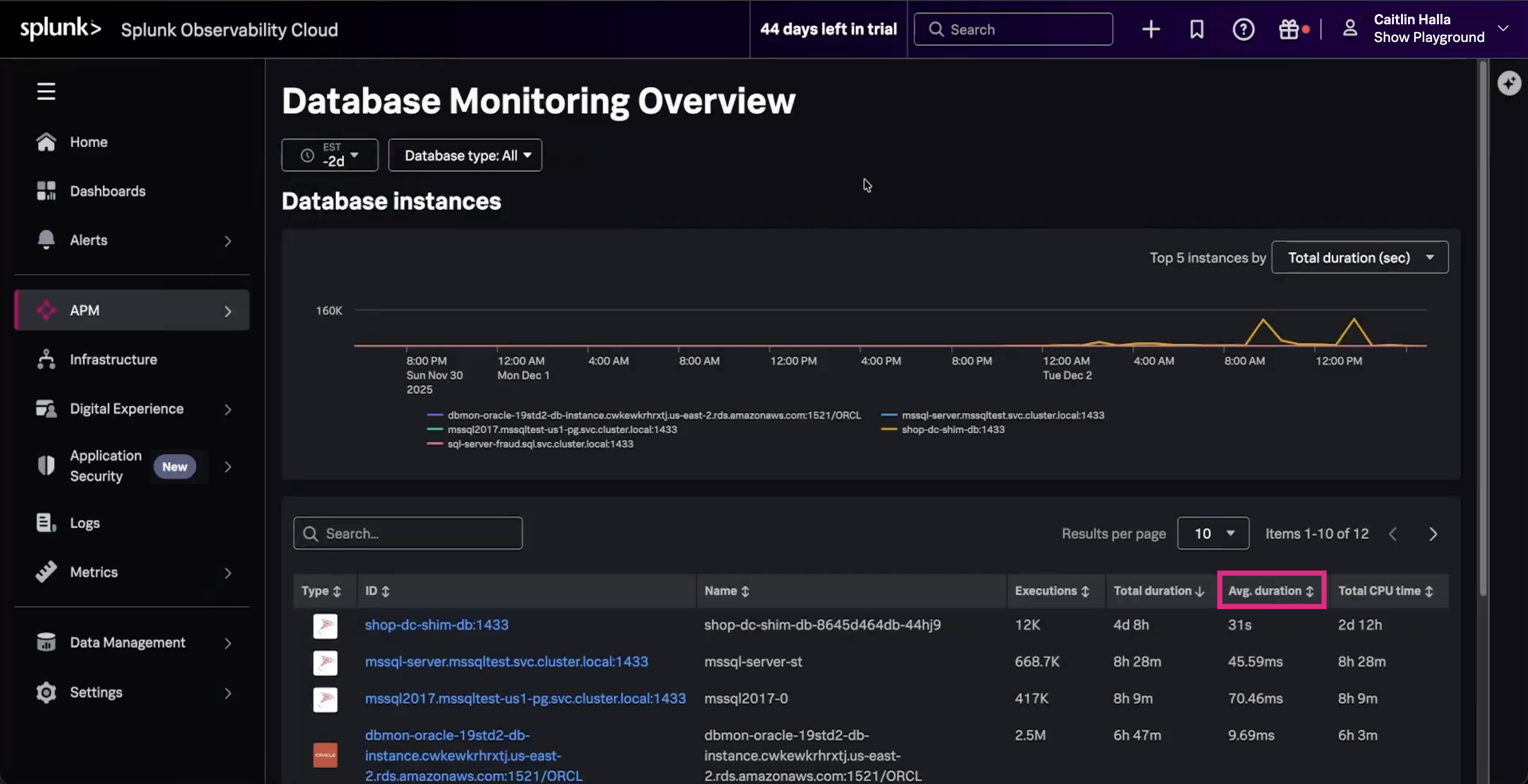Click the Metrics ruler icon
This screenshot has width=1528, height=784.
click(46, 572)
